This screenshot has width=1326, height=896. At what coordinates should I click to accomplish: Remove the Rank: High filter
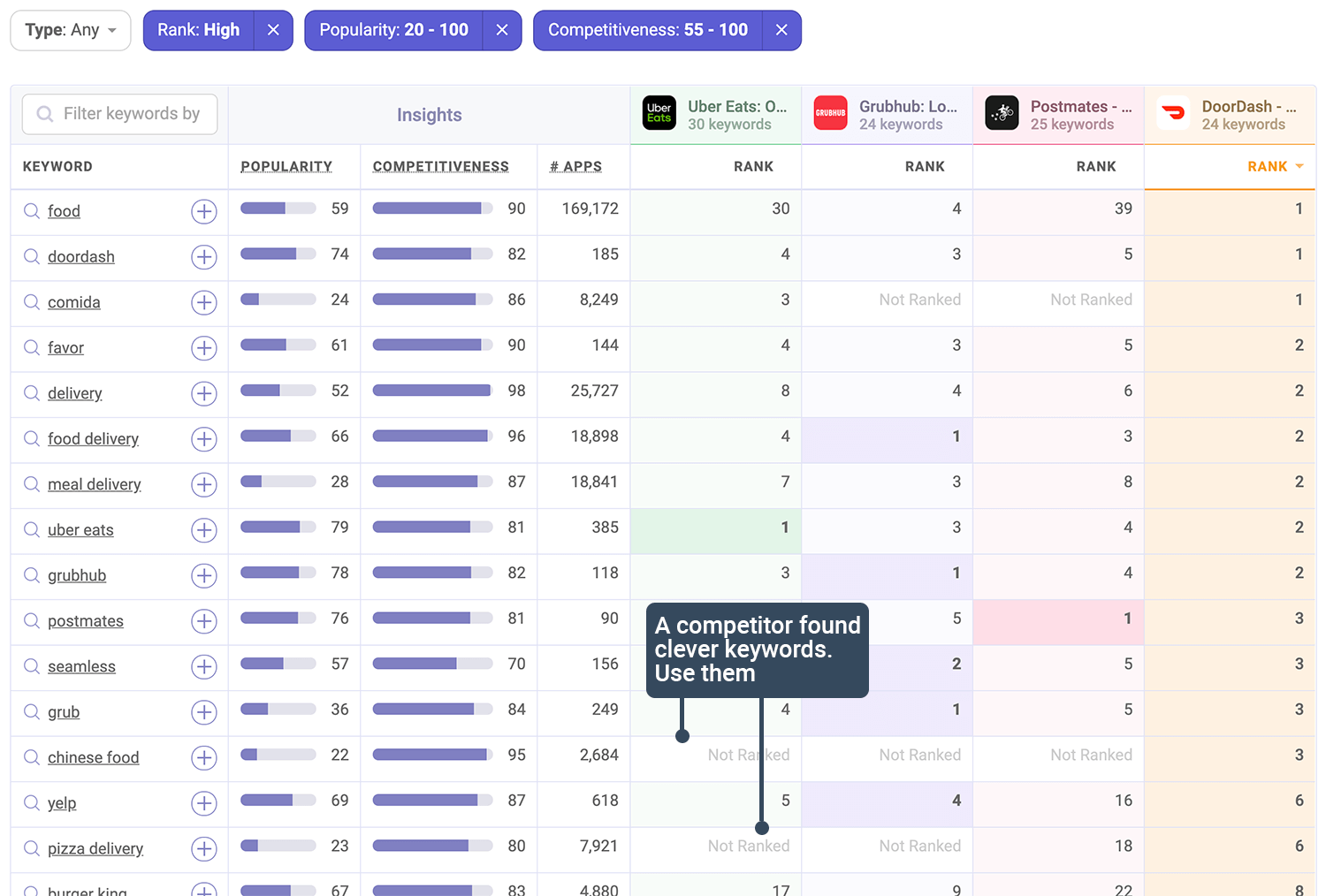(x=273, y=30)
